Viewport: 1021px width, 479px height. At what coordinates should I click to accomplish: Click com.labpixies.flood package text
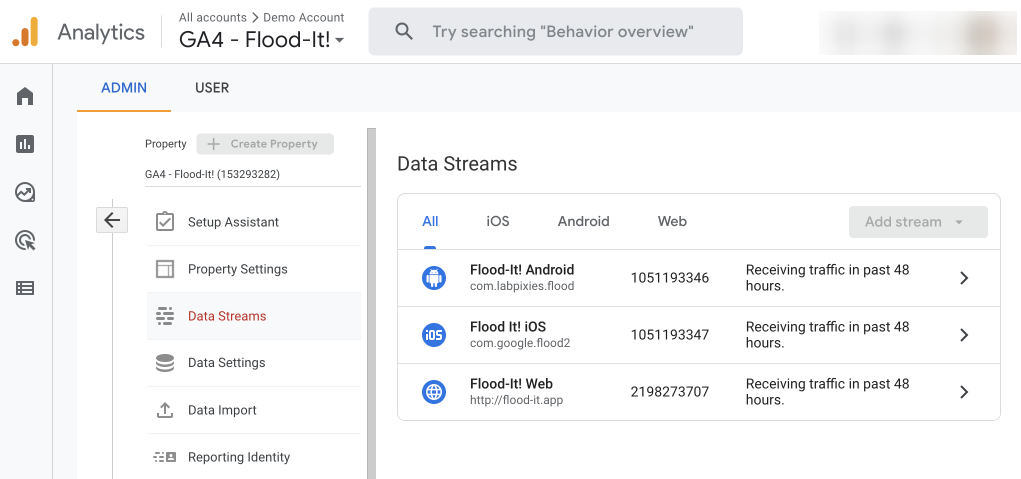click(522, 286)
